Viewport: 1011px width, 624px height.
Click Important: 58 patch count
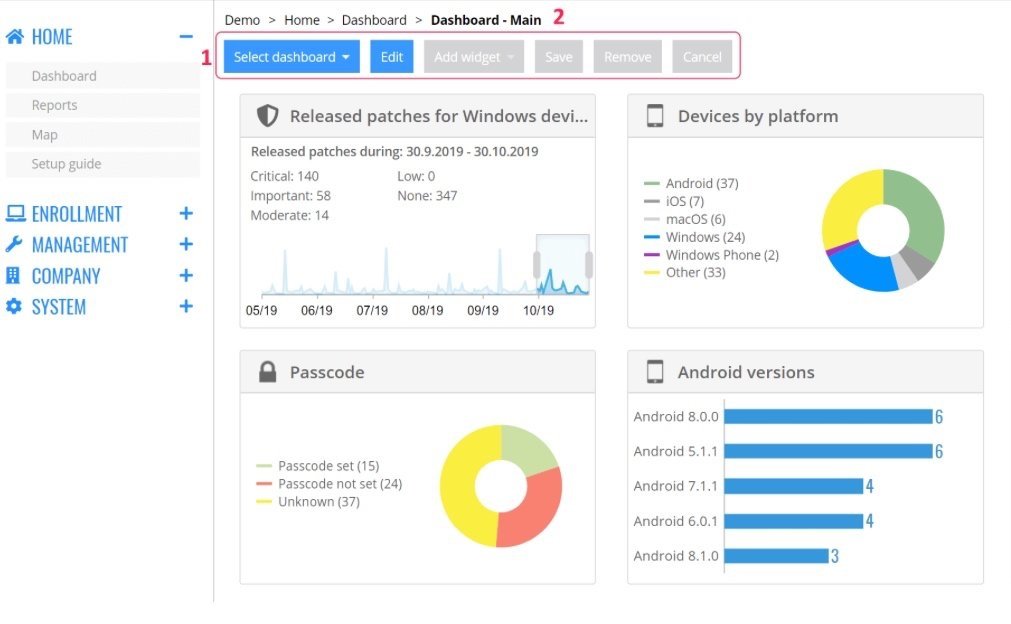pos(290,195)
